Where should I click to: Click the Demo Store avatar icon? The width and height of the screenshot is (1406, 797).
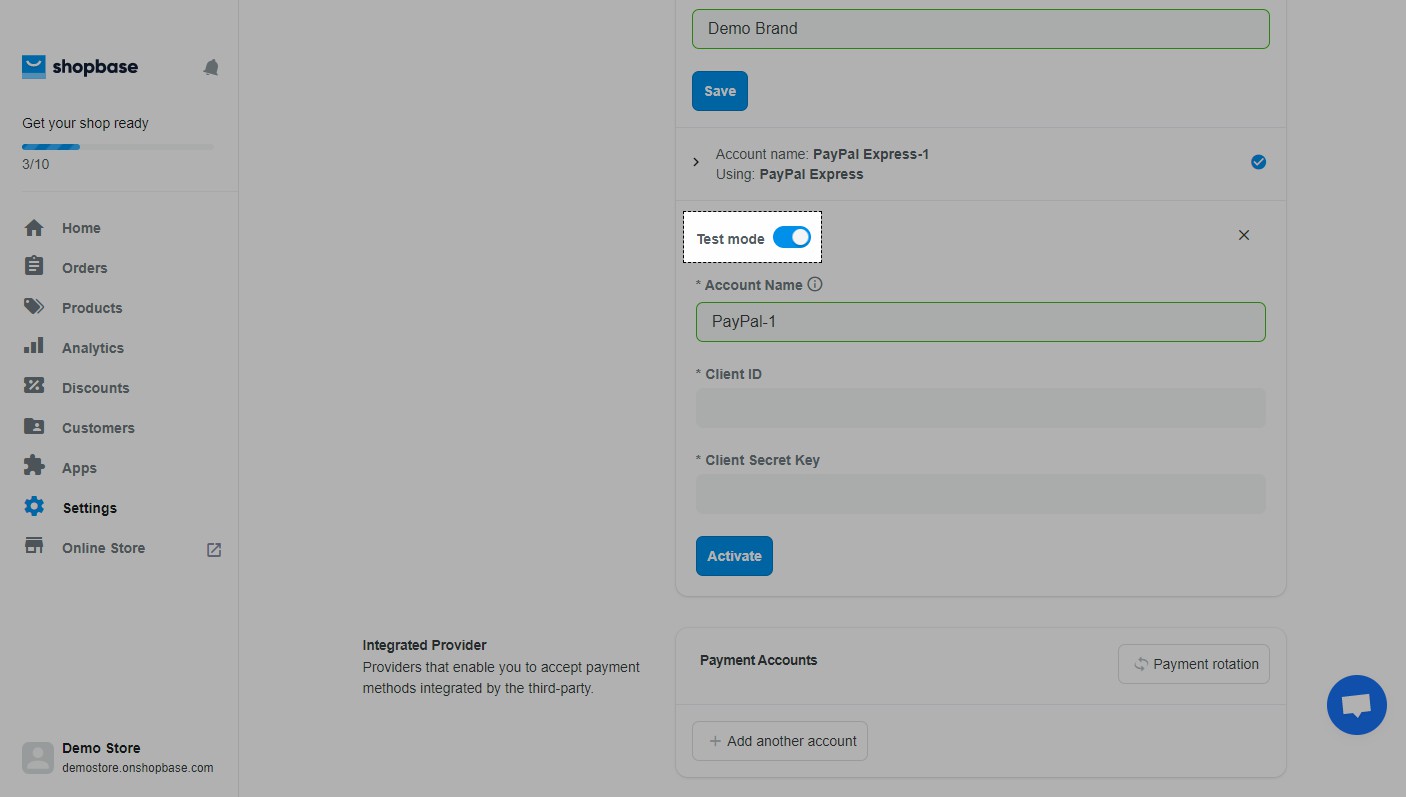click(38, 758)
